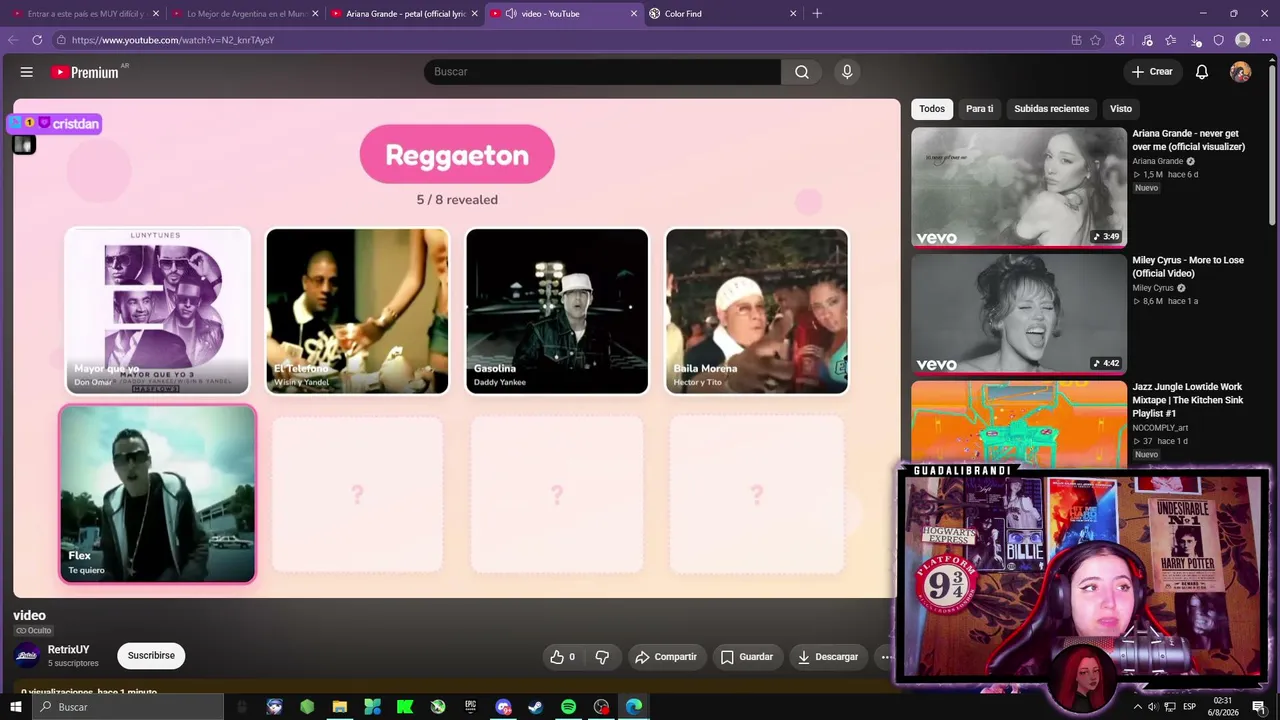Open YouTube notifications bell
Screen dimensions: 1280x720
coord(1202,72)
